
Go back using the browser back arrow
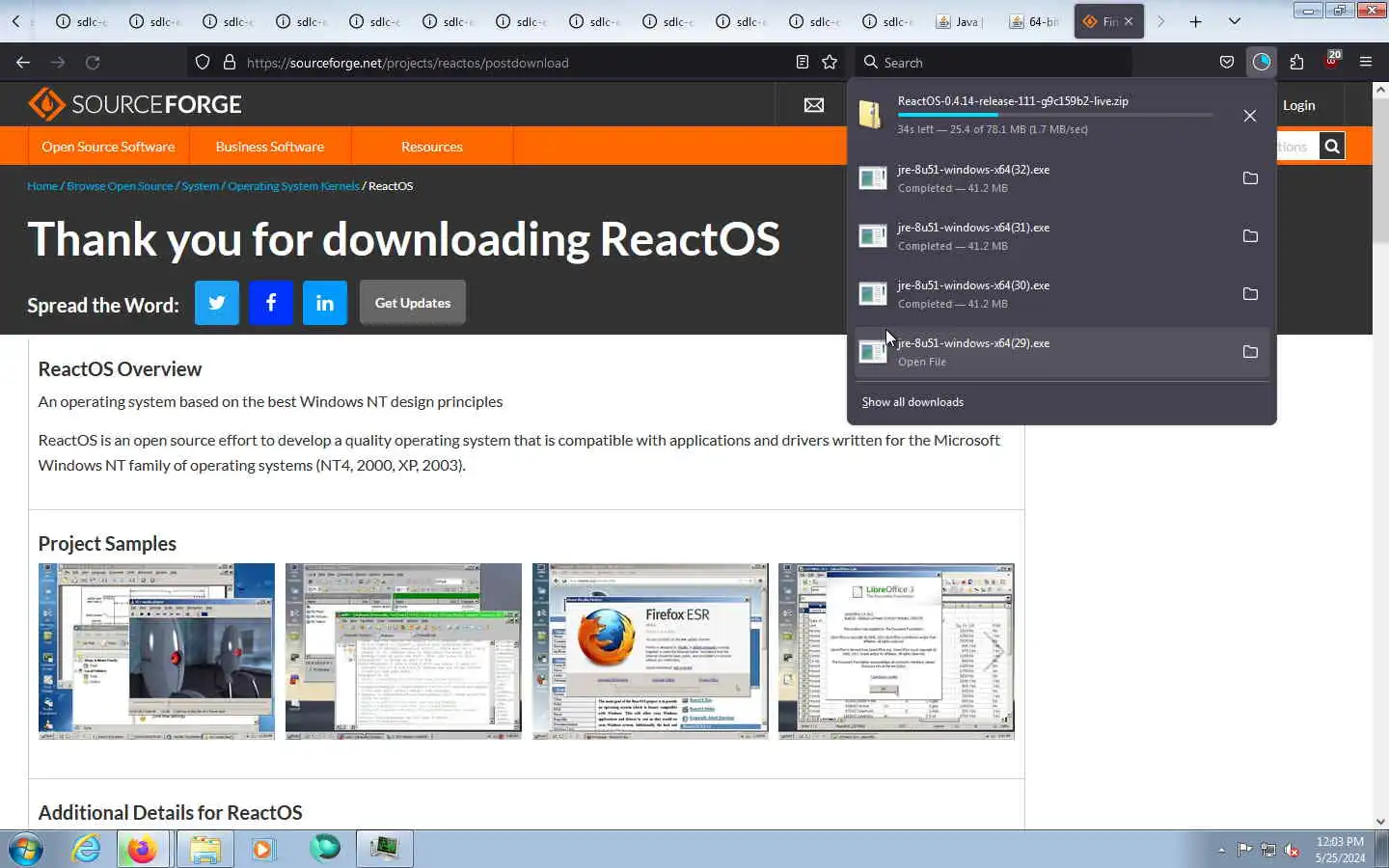click(x=23, y=62)
